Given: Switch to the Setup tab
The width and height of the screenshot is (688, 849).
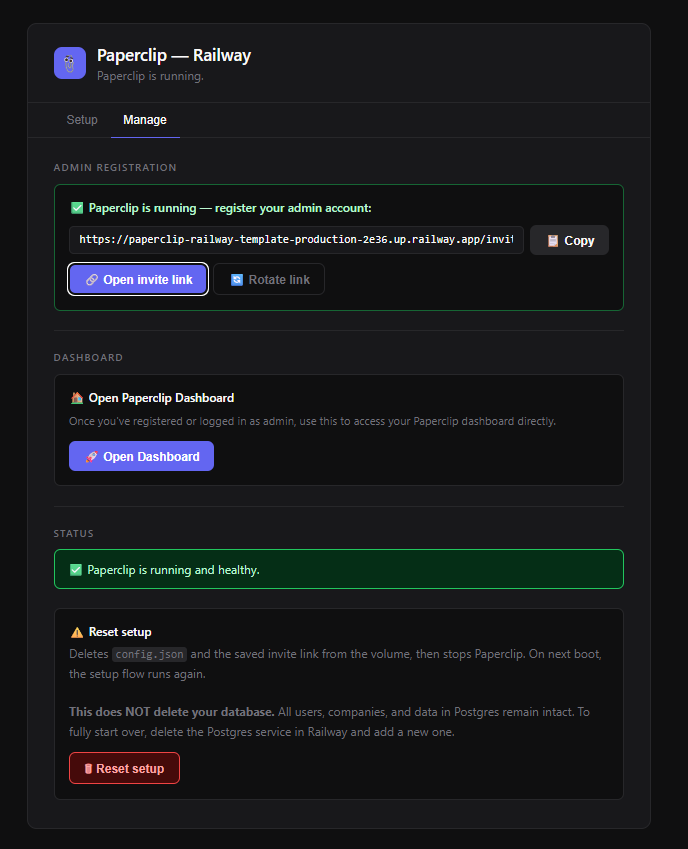Looking at the screenshot, I should click(x=82, y=119).
